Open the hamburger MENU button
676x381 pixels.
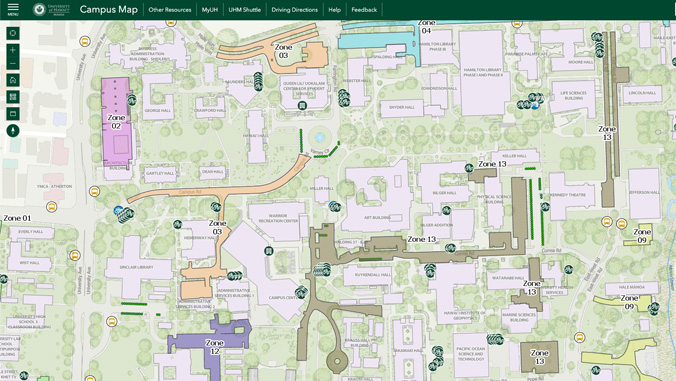tap(13, 9)
